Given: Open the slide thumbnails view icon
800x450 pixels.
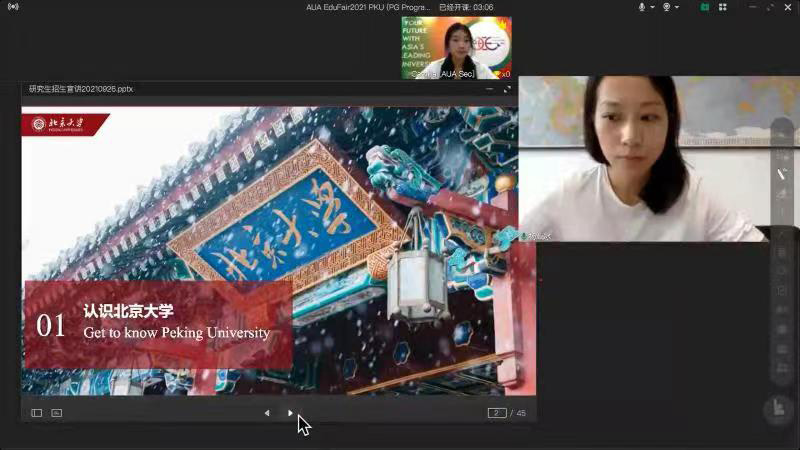Looking at the screenshot, I should (x=57, y=413).
